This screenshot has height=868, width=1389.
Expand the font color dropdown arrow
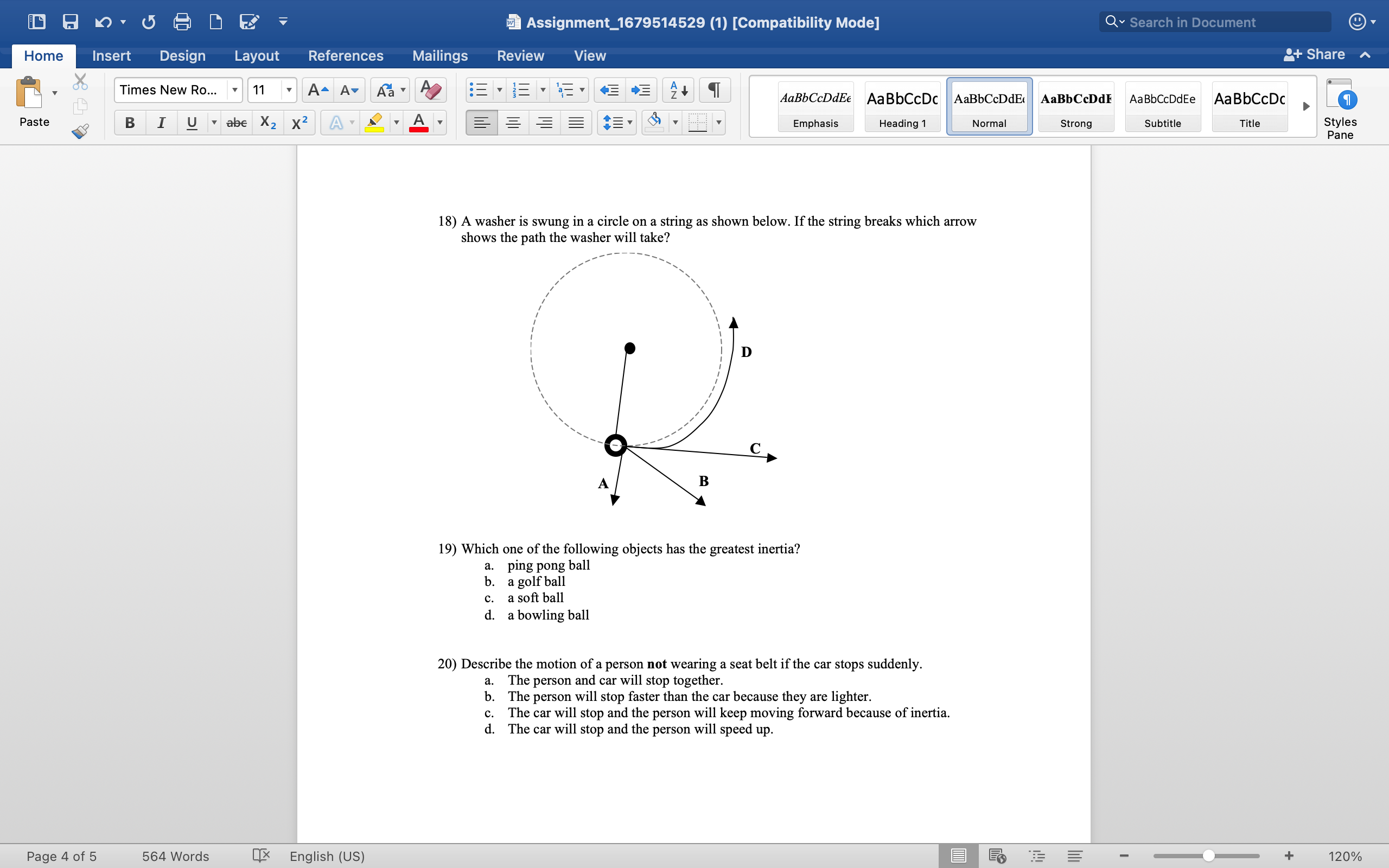pyautogui.click(x=440, y=122)
